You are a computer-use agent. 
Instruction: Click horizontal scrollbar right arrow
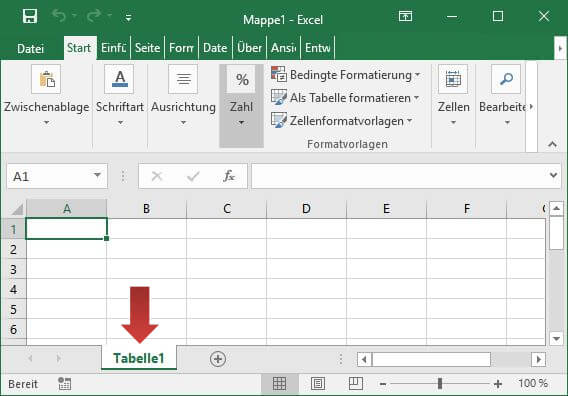[538, 359]
